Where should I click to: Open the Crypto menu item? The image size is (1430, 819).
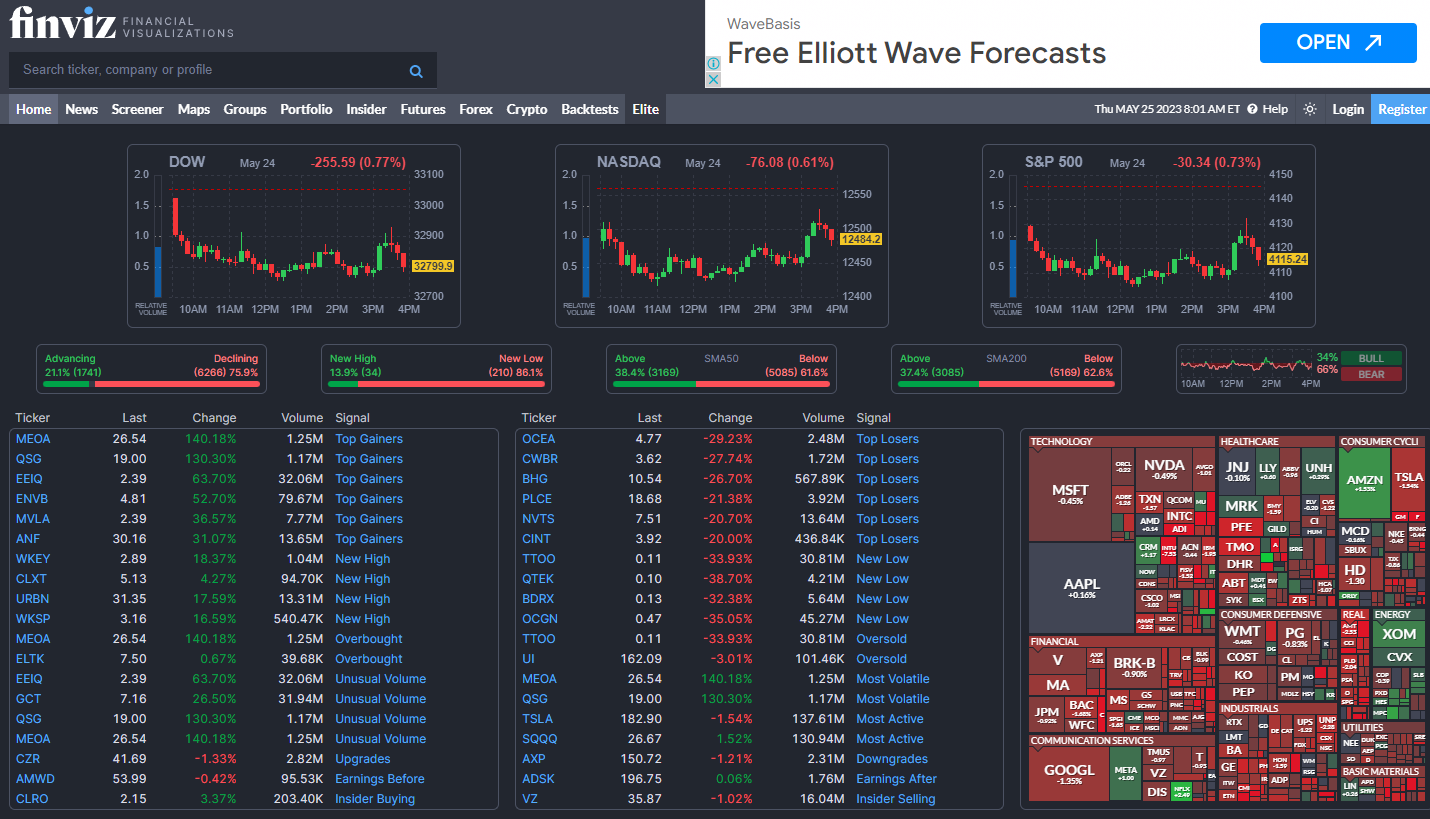tap(527, 109)
